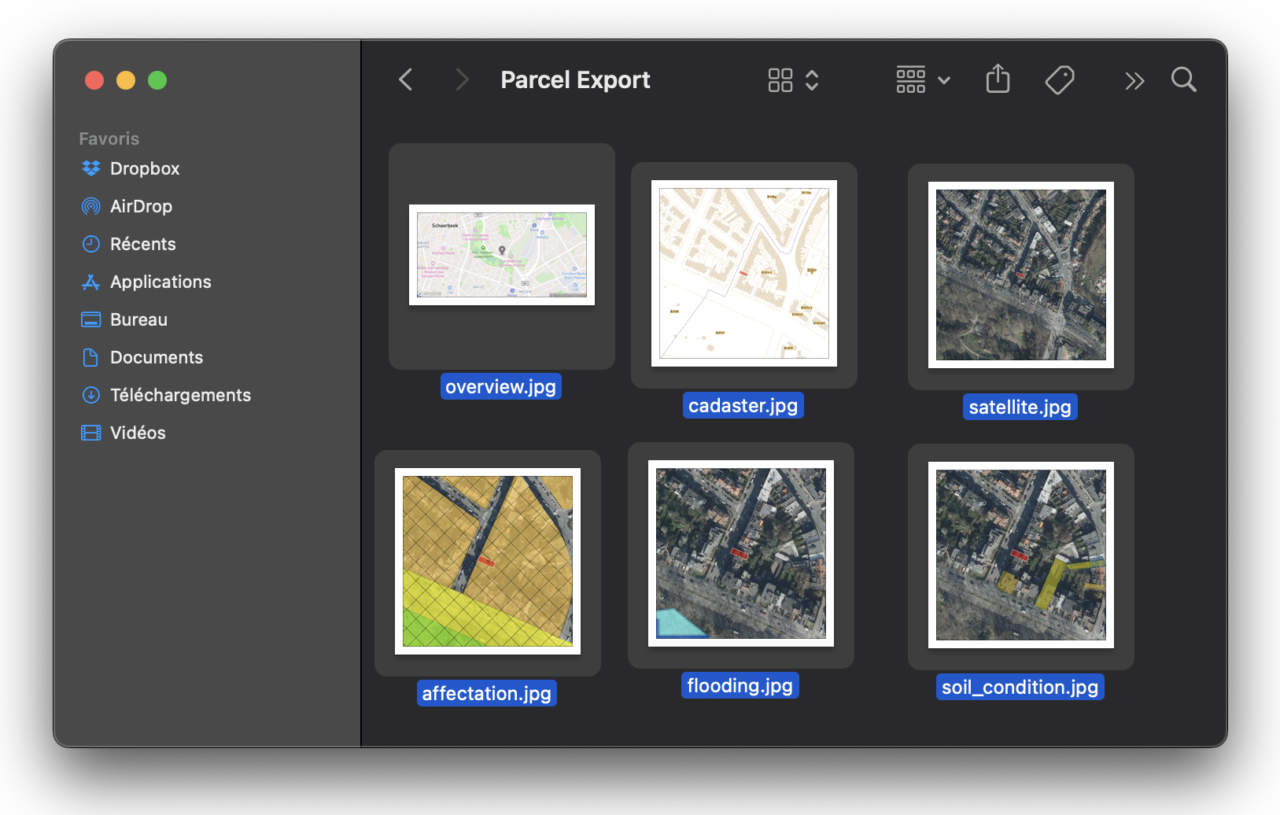
Task: Open the Récents sidebar shortcut
Action: (x=140, y=244)
